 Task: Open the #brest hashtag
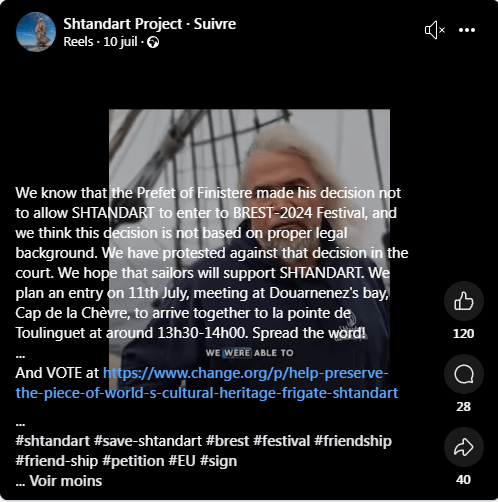227,441
